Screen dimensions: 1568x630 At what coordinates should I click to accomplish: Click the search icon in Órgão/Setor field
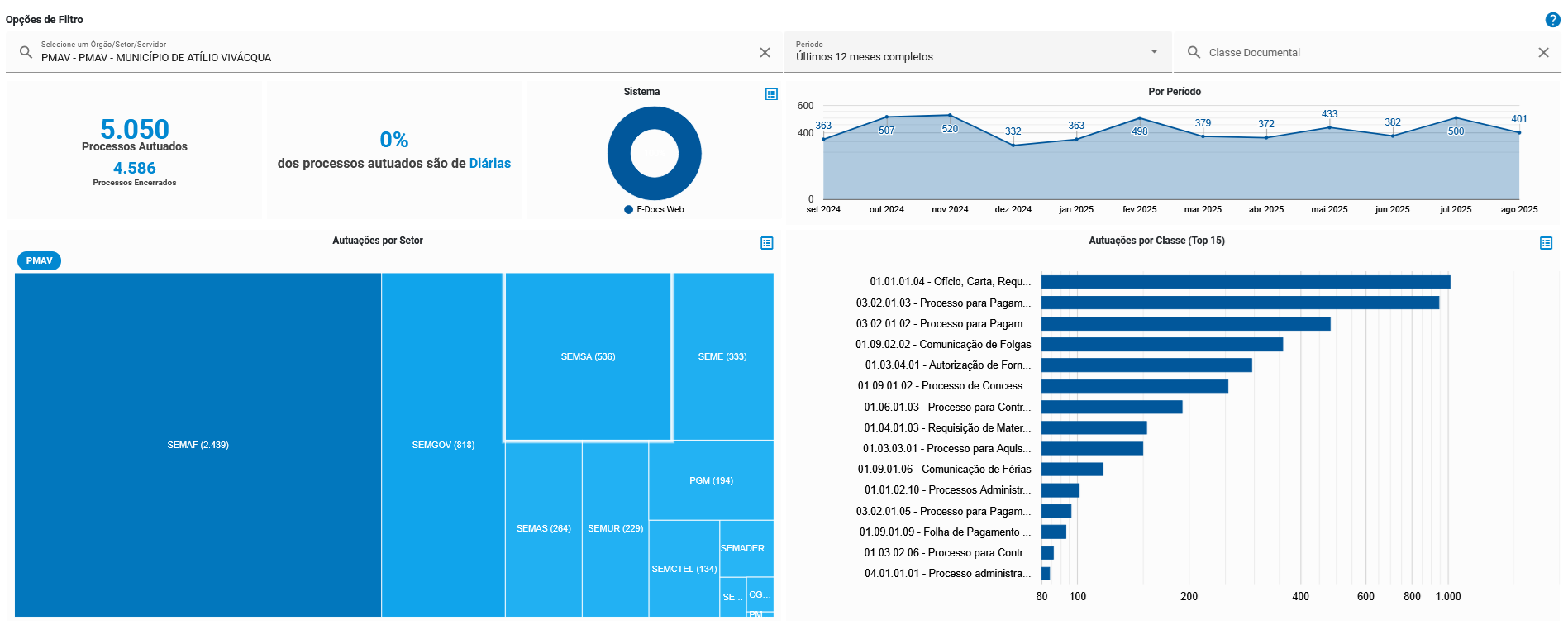26,52
